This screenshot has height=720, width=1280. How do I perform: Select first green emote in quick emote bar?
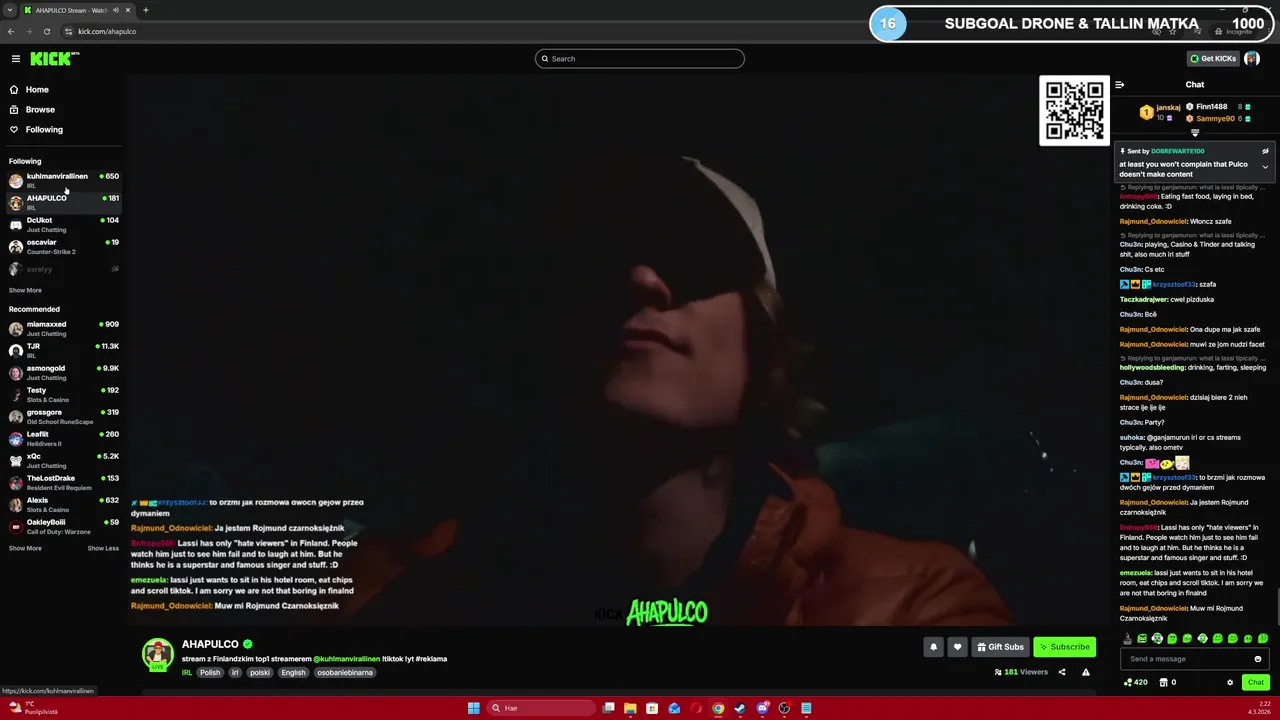click(1143, 638)
